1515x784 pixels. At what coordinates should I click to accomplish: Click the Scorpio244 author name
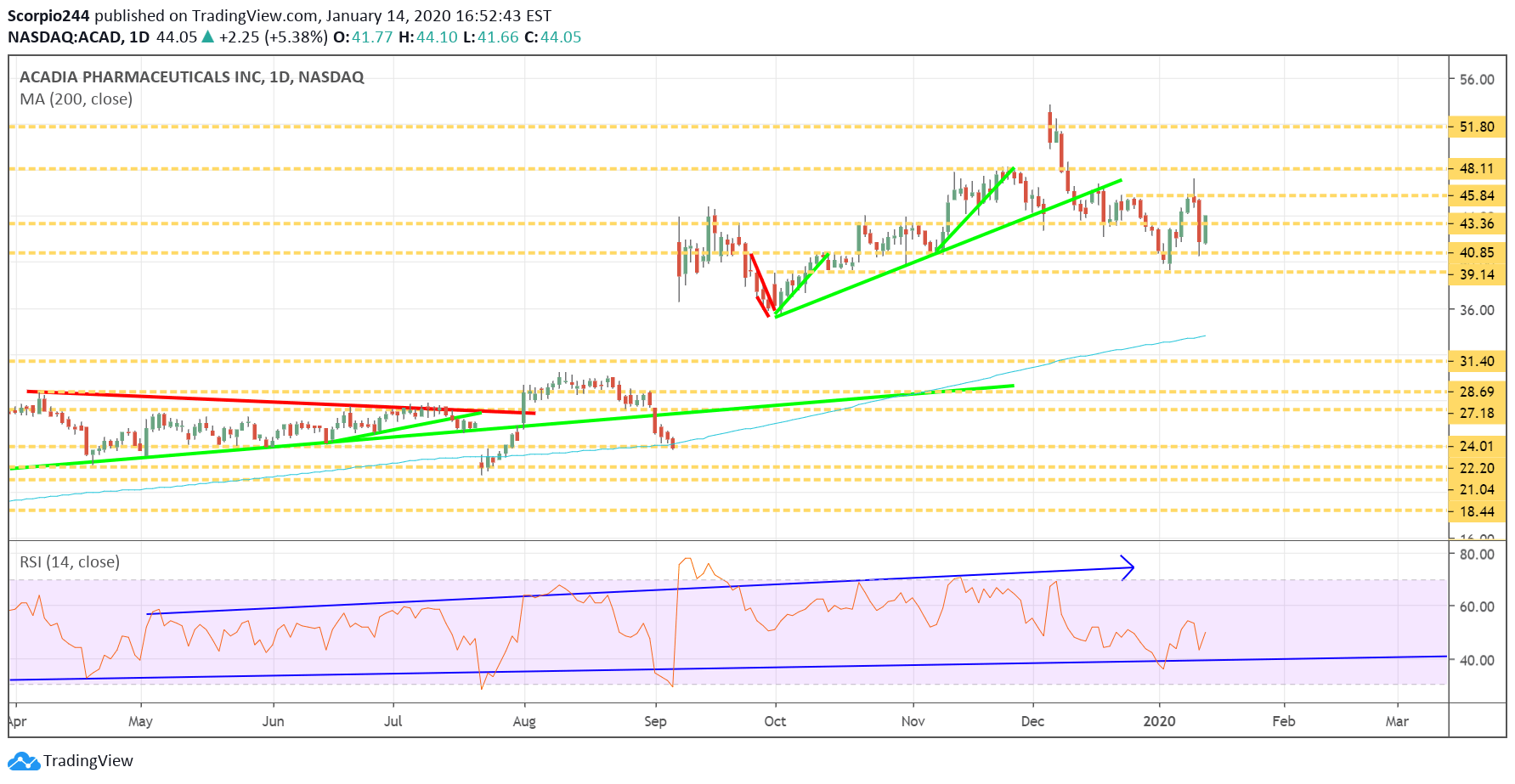pyautogui.click(x=48, y=16)
